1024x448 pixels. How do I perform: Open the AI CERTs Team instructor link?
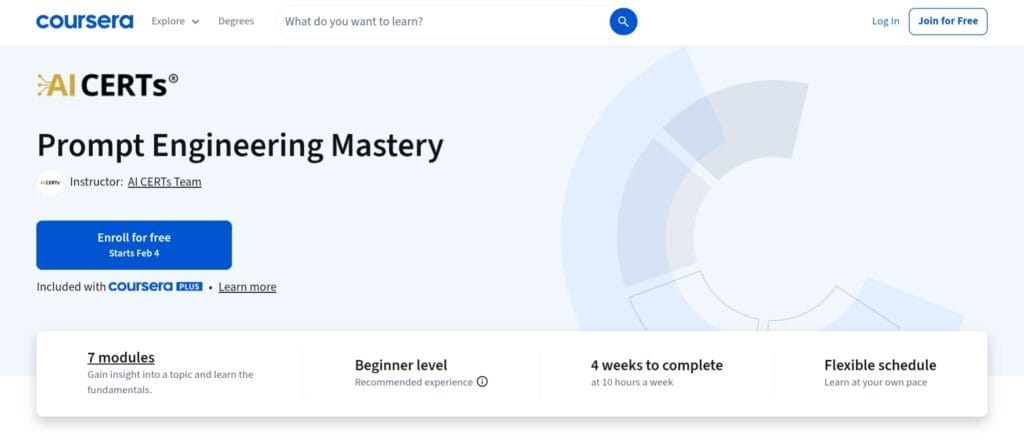point(165,182)
